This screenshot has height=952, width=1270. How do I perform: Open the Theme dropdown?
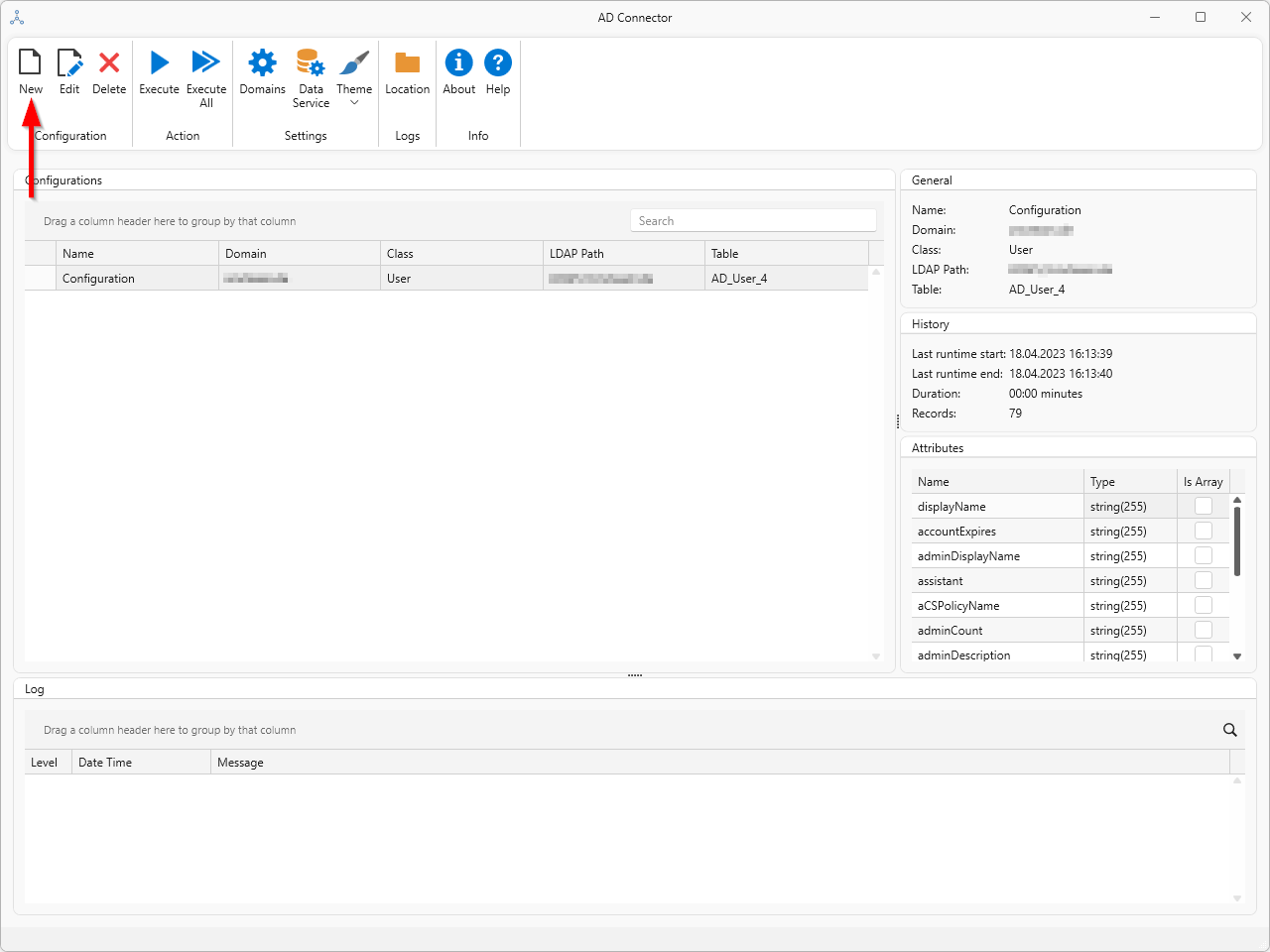tap(354, 78)
